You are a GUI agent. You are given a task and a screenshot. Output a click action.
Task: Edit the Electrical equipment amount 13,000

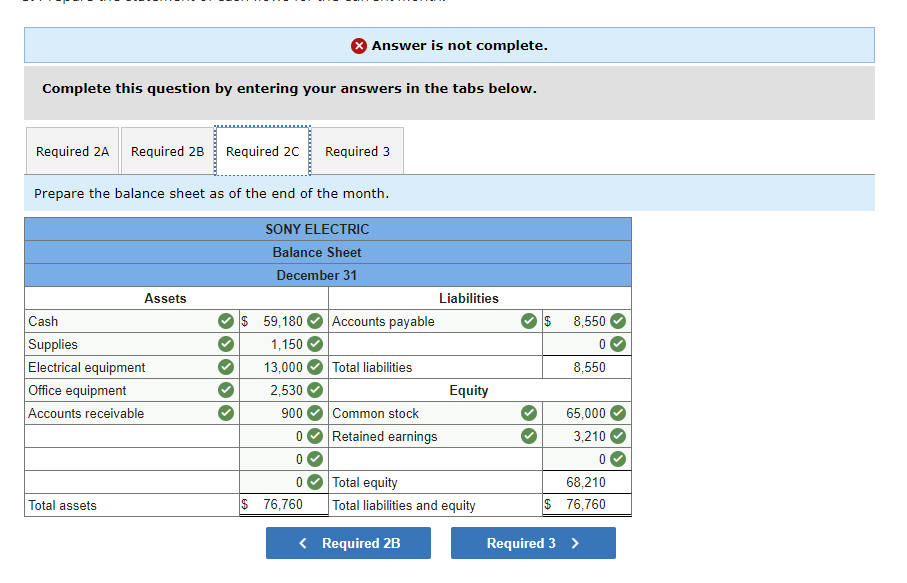[x=283, y=367]
